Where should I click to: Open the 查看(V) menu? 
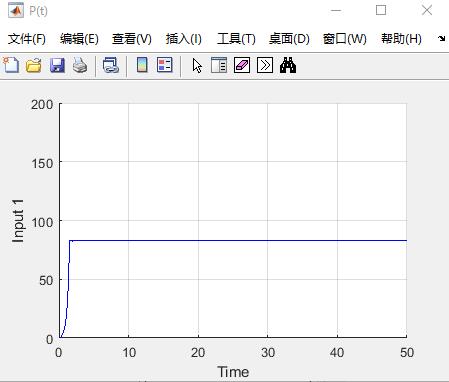[132, 39]
